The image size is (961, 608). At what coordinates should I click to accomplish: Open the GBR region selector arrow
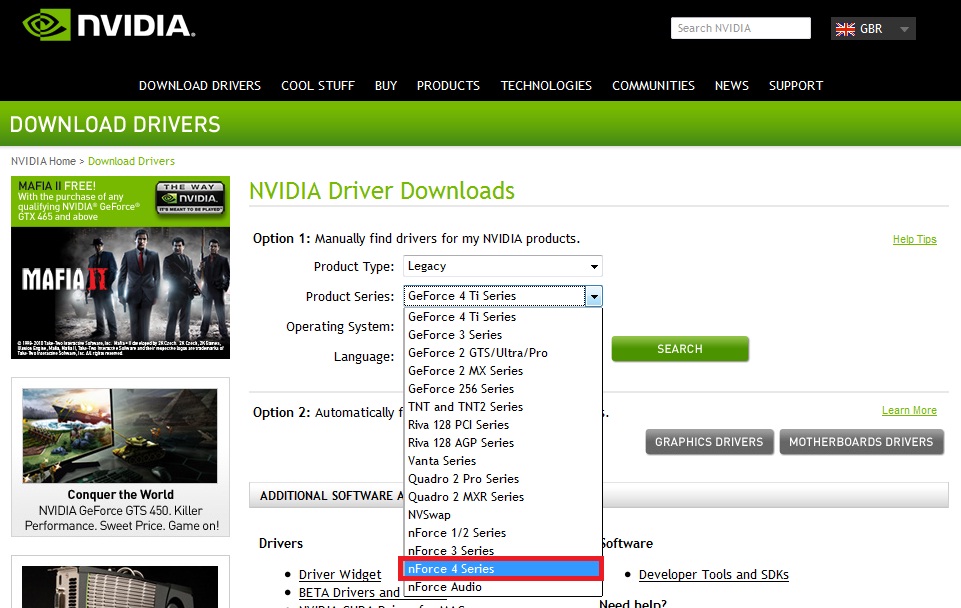point(904,29)
